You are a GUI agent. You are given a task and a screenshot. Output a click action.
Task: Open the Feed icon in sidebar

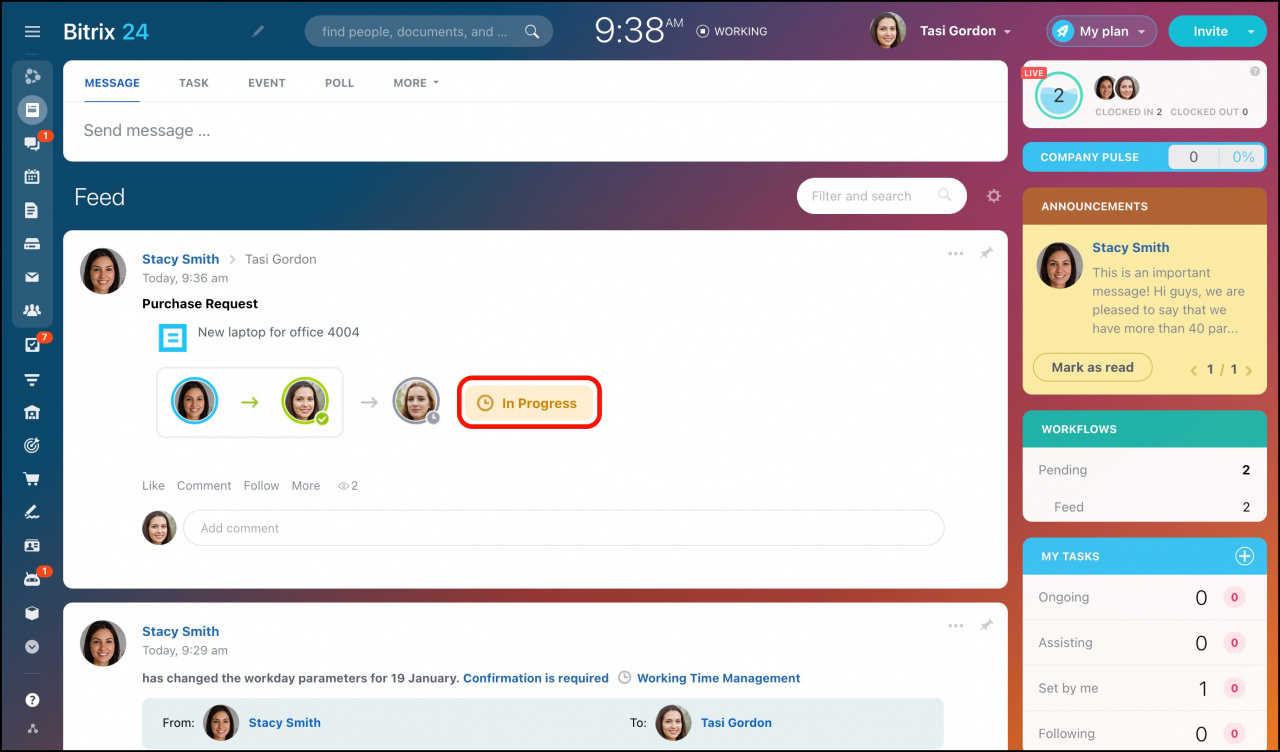pos(32,110)
